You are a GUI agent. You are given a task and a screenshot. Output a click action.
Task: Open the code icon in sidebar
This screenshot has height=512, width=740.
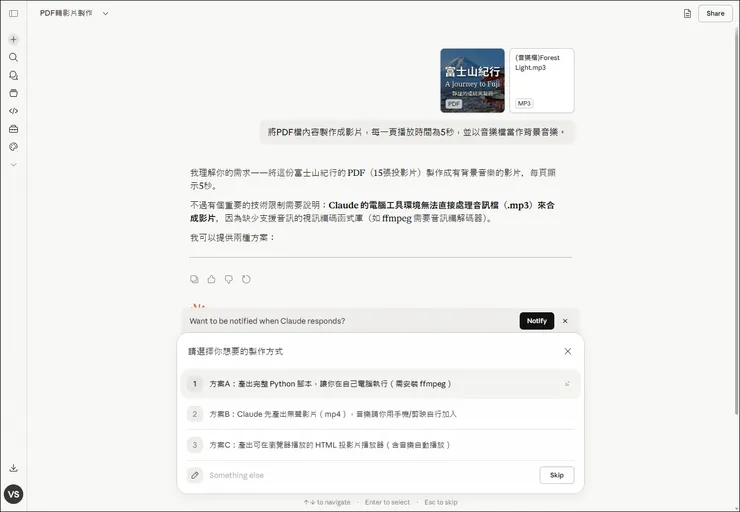pyautogui.click(x=14, y=111)
